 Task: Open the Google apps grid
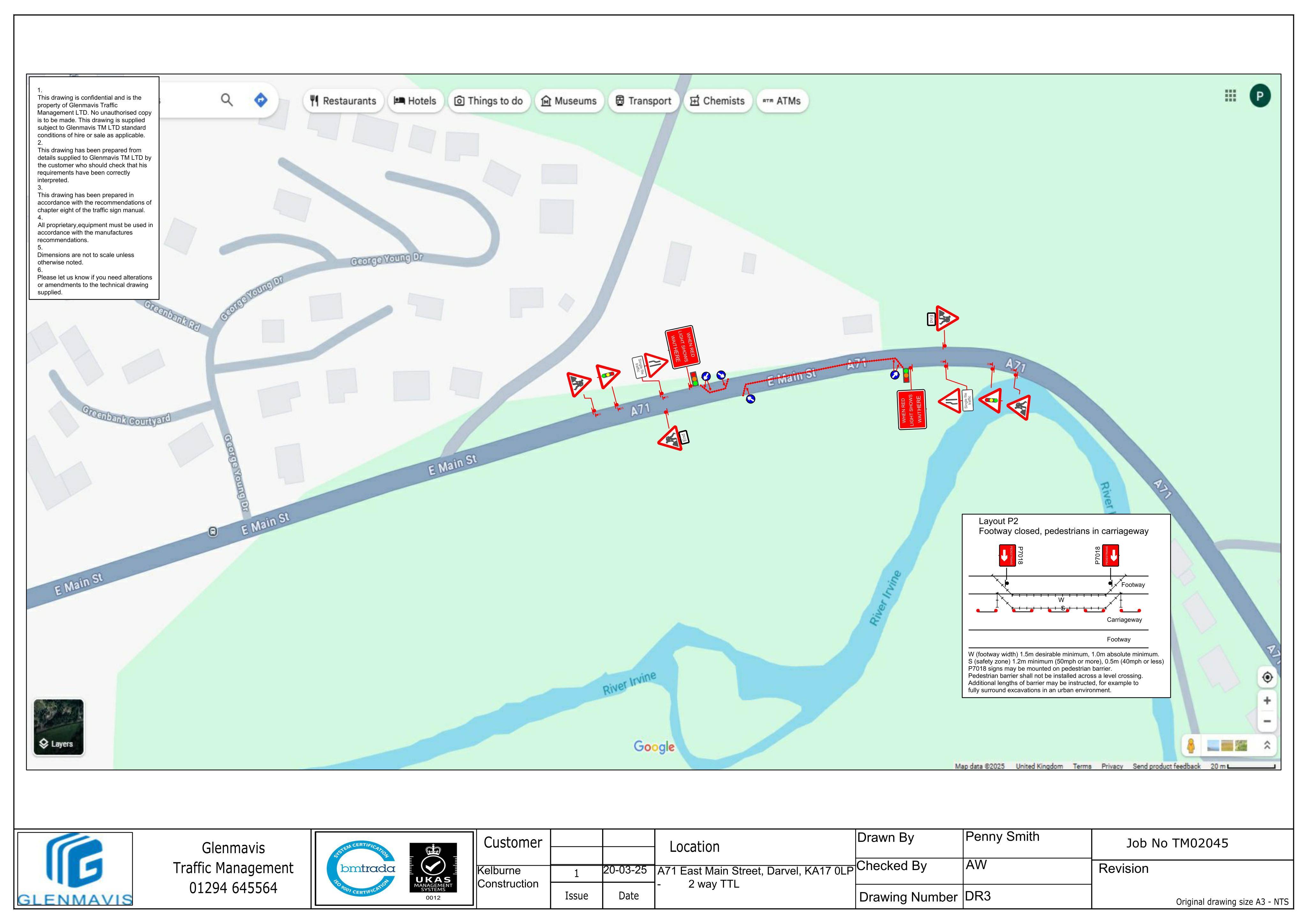pos(1230,96)
